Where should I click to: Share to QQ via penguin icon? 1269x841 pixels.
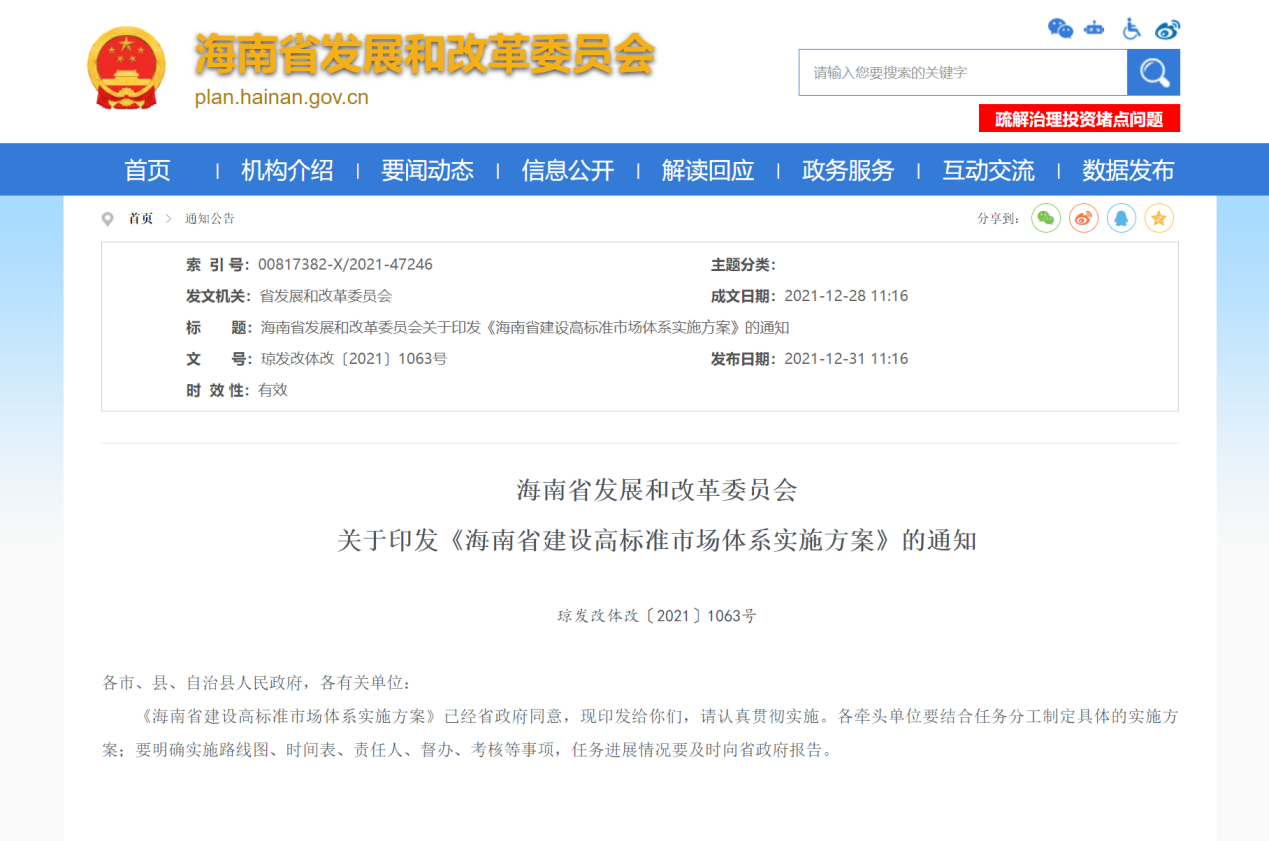[x=1121, y=218]
